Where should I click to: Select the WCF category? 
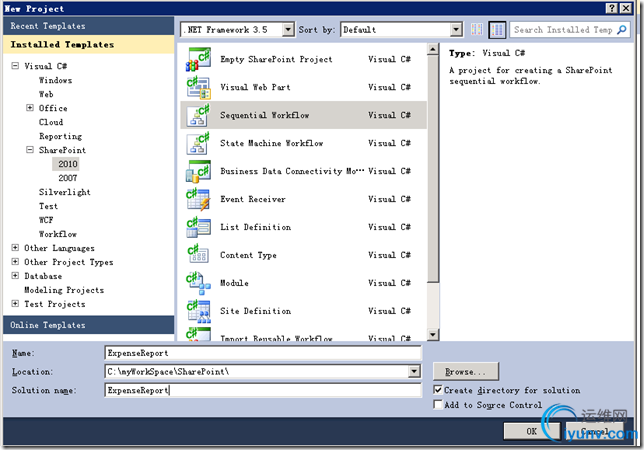click(x=46, y=220)
